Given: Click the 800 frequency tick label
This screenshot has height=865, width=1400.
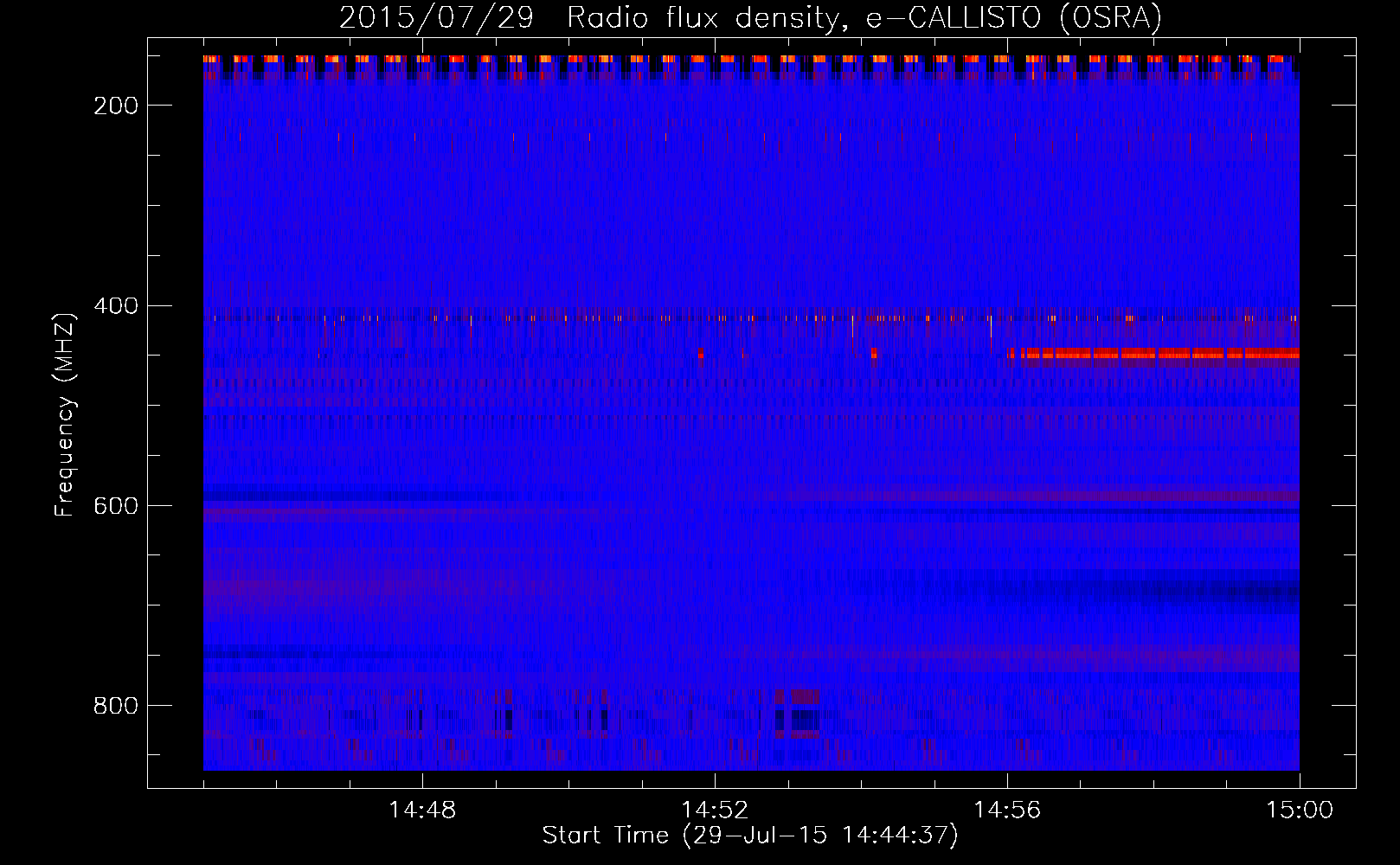Looking at the screenshot, I should click(x=115, y=706).
